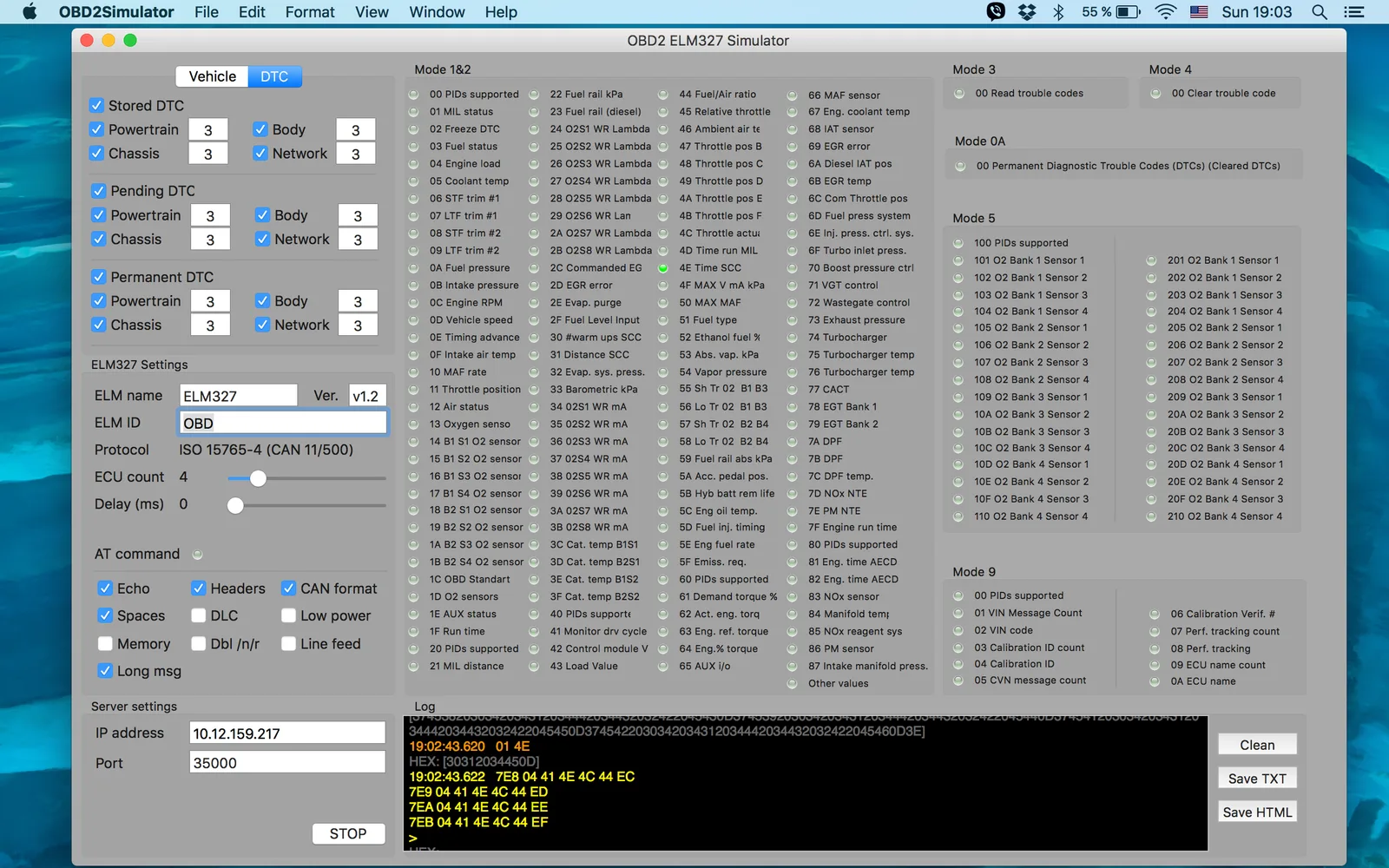Open the Wi-Fi status menu
The image size is (1389, 868).
[1166, 12]
